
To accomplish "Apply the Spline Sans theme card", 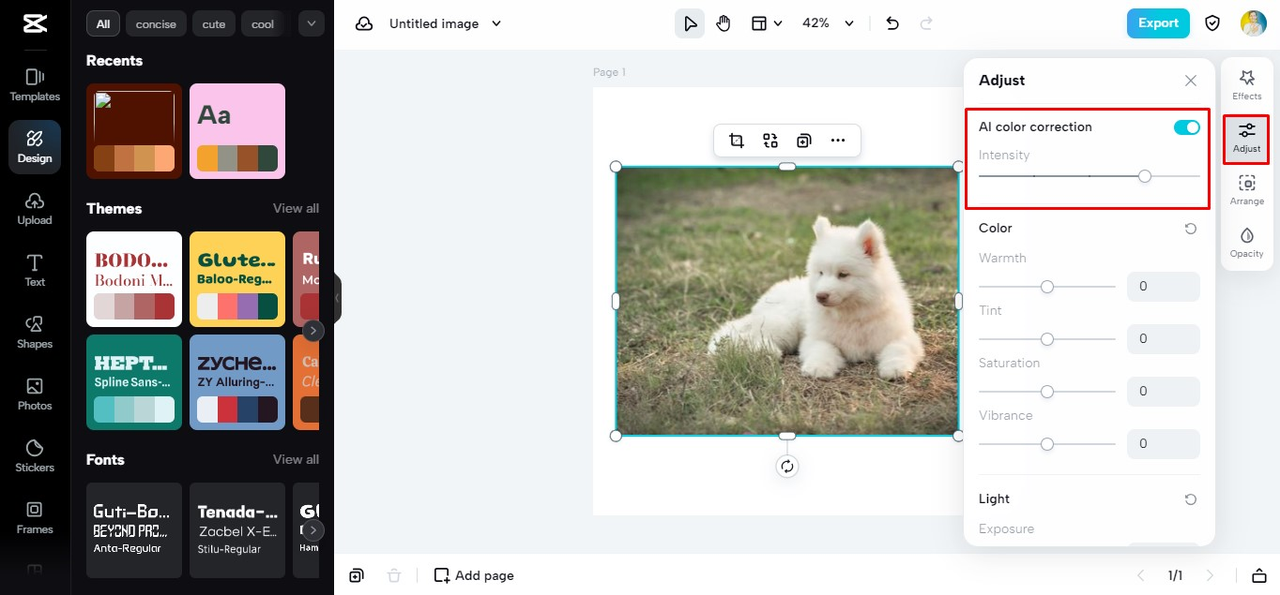I will click(x=134, y=382).
